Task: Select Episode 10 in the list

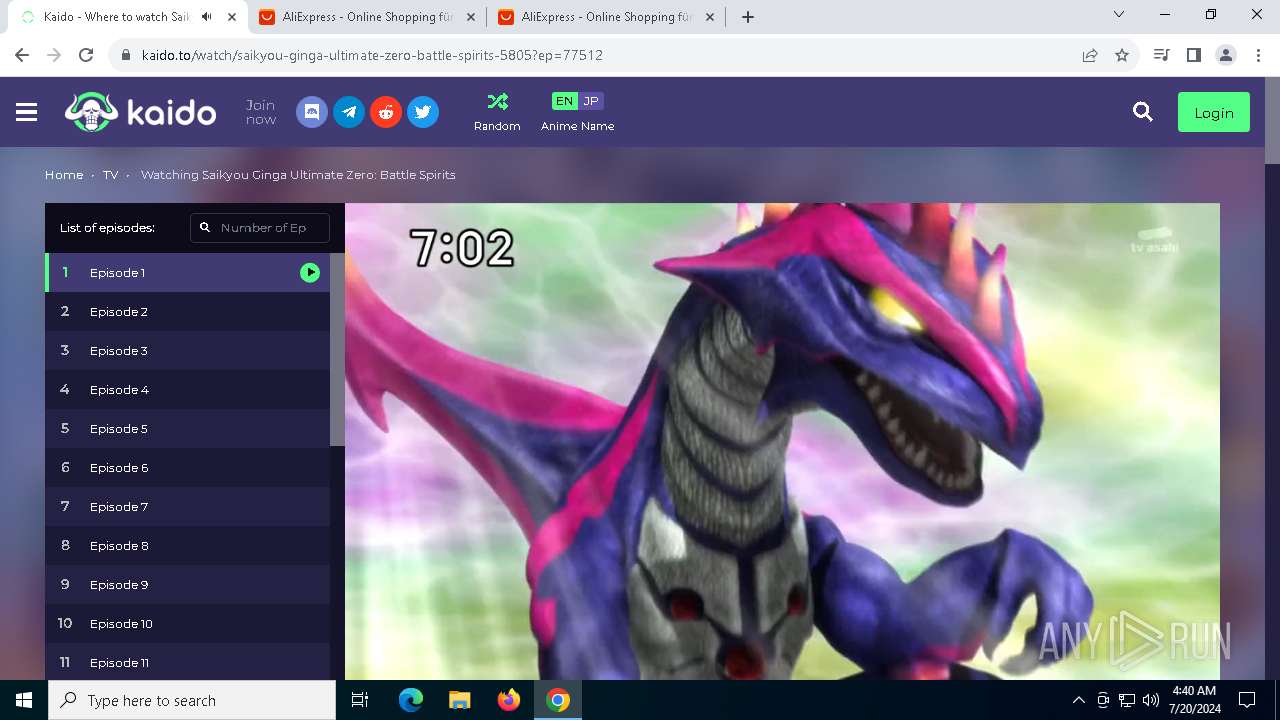Action: [x=187, y=623]
